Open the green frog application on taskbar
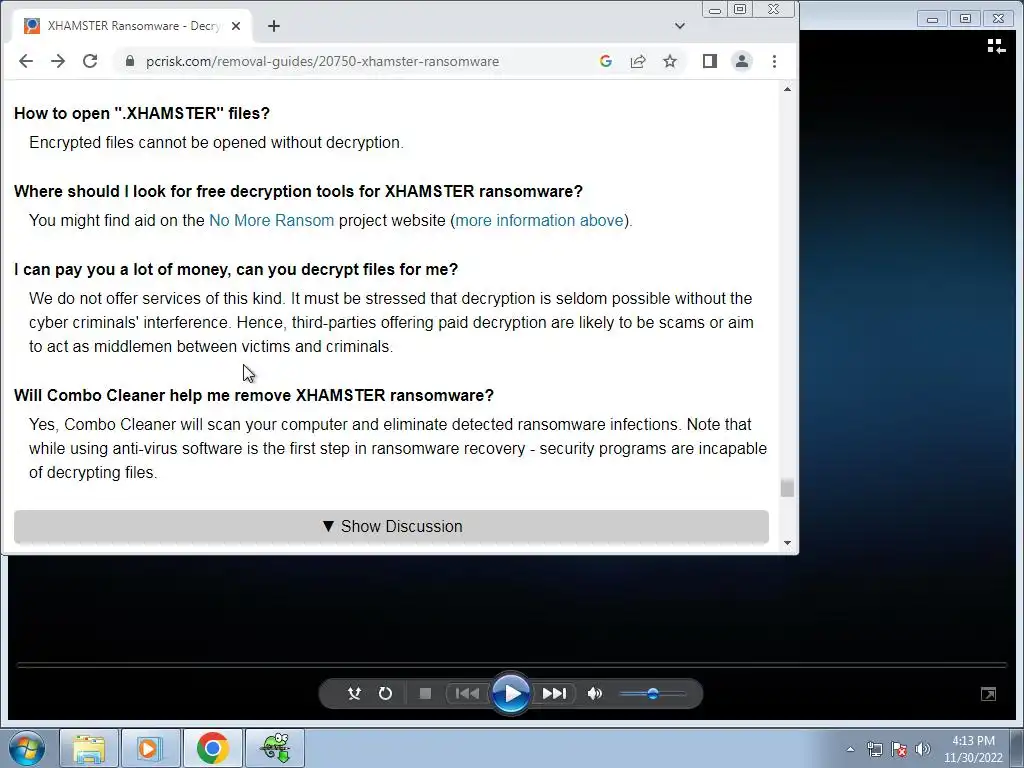Image resolution: width=1024 pixels, height=768 pixels. (x=275, y=748)
